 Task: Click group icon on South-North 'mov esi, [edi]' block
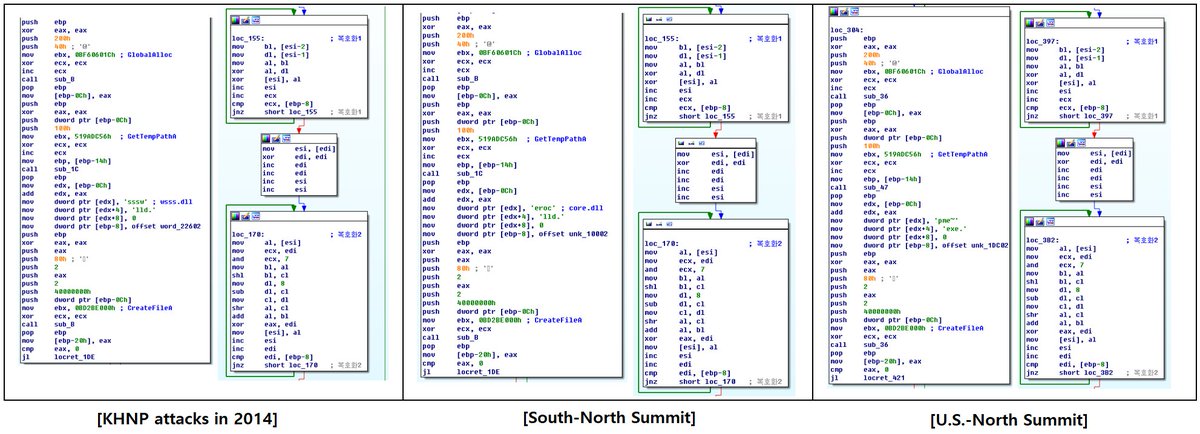pos(701,143)
